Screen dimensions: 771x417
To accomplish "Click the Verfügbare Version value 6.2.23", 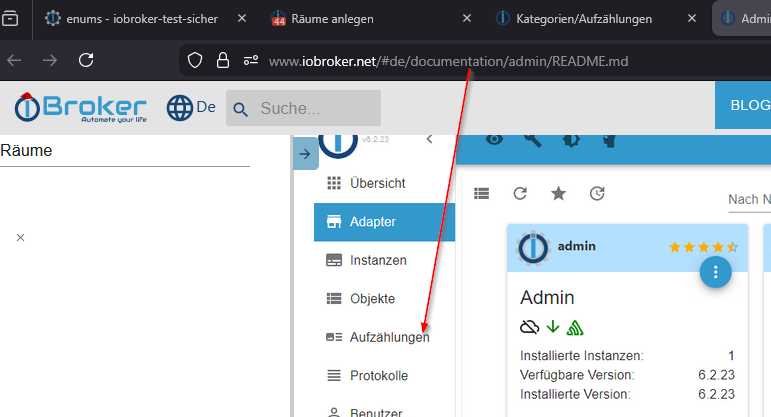I will [716, 375].
